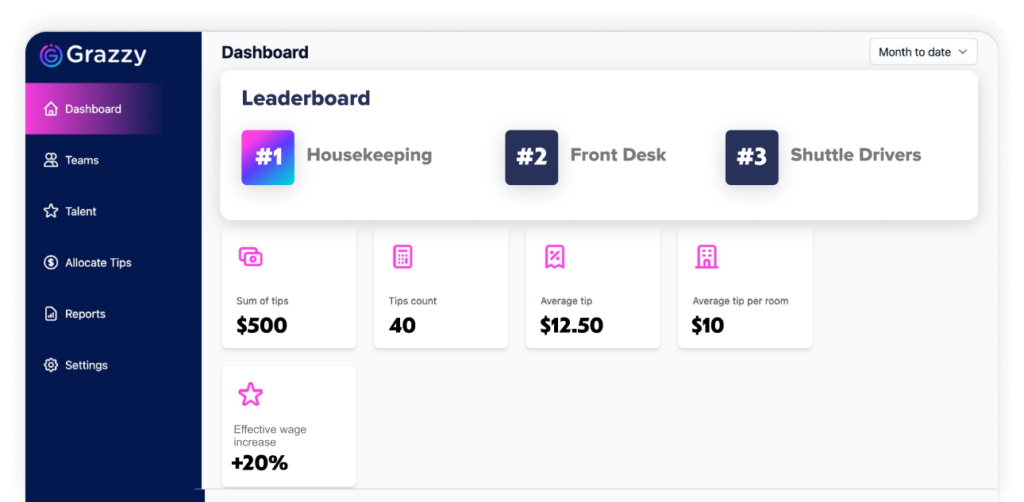Click the Reports document icon
The image size is (1024, 502).
click(x=51, y=314)
